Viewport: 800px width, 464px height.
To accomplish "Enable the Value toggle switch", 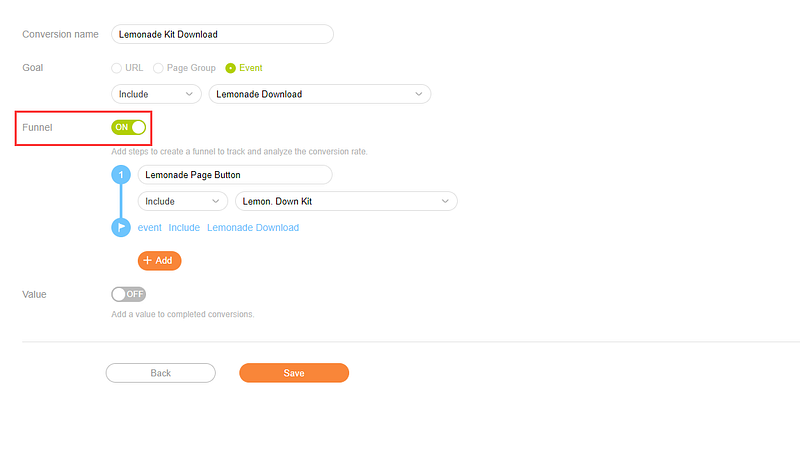I will [x=129, y=294].
